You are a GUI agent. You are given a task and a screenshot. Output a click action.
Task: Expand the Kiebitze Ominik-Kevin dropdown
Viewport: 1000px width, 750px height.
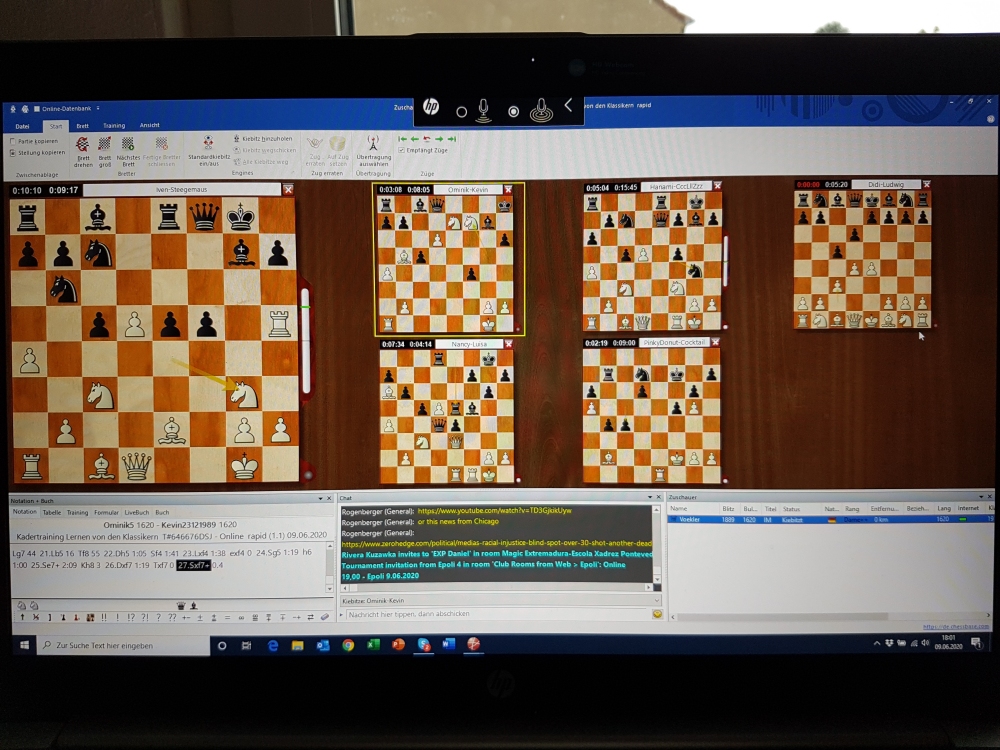(657, 601)
